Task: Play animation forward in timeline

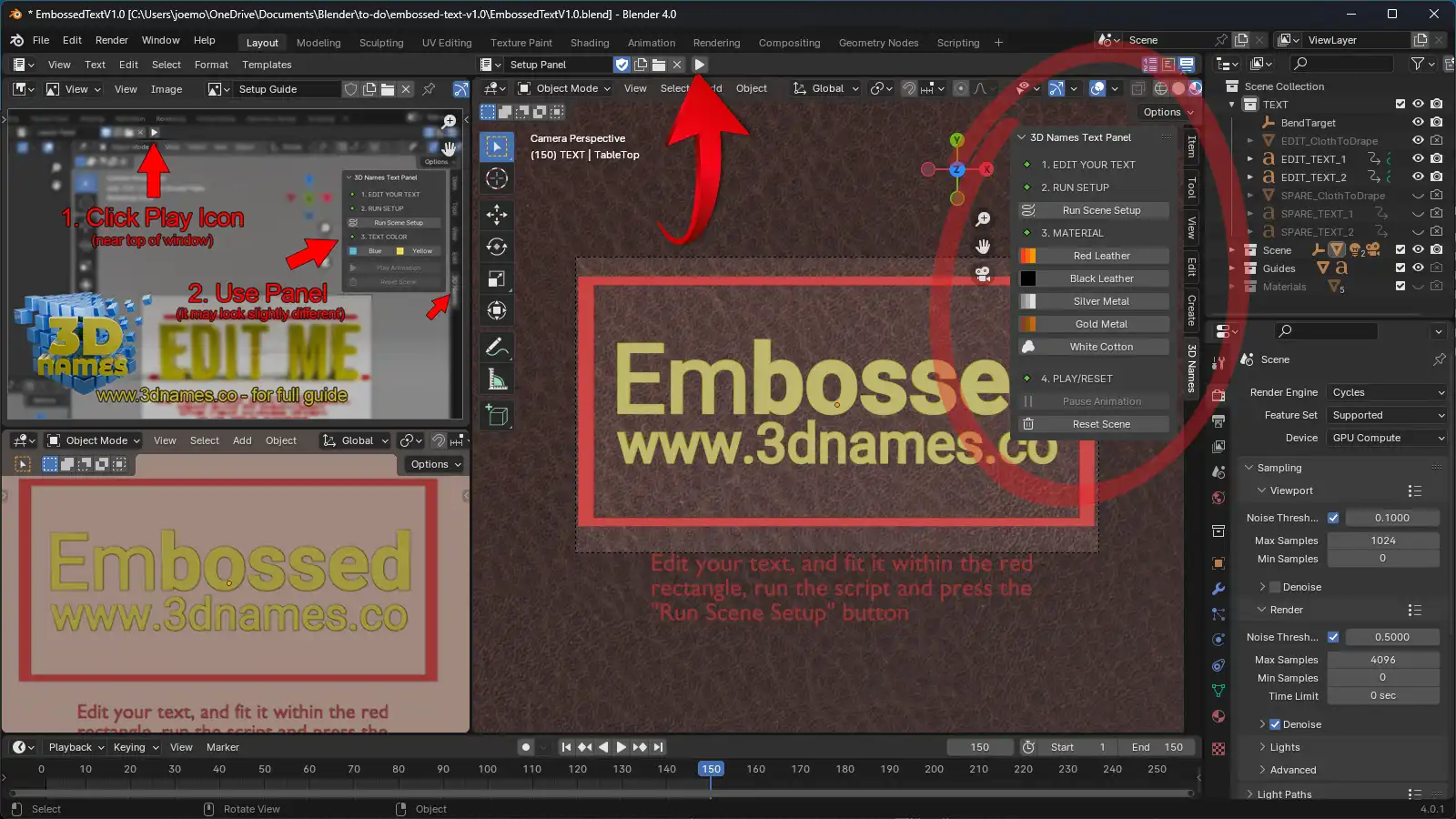Action: [622, 747]
